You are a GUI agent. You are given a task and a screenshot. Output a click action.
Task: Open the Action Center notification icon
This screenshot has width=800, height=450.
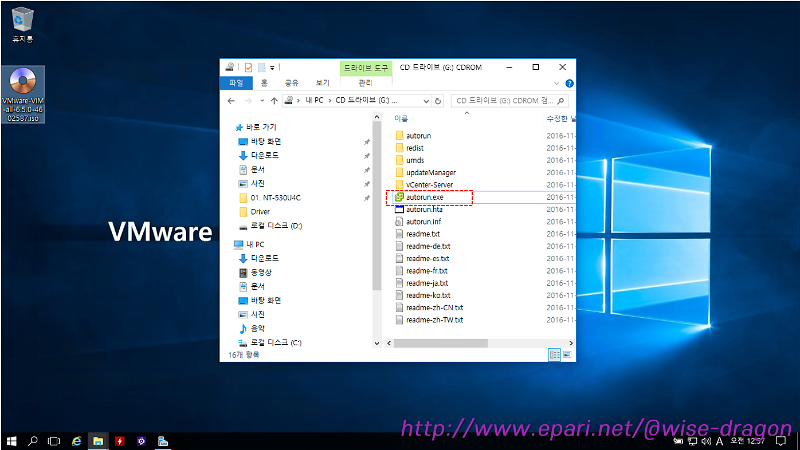(781, 441)
